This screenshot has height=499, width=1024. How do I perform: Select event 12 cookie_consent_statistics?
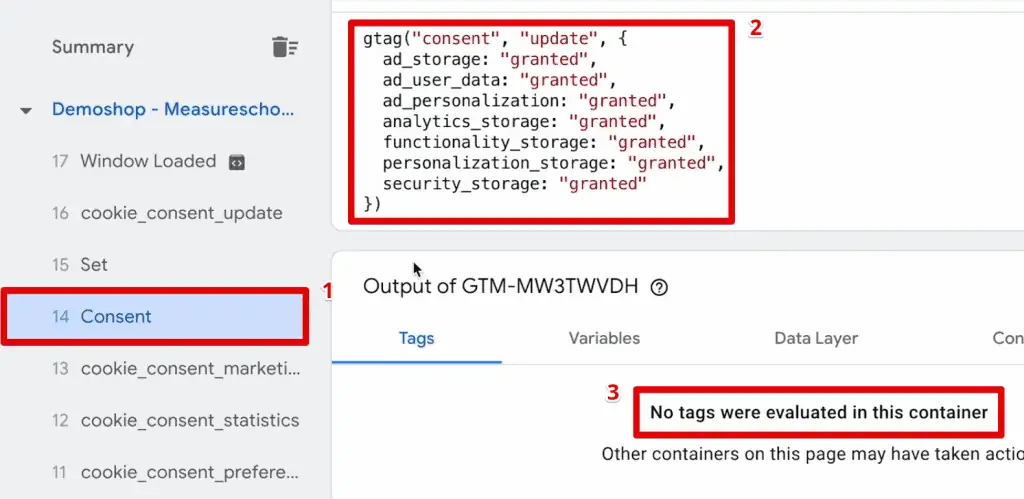(x=189, y=420)
